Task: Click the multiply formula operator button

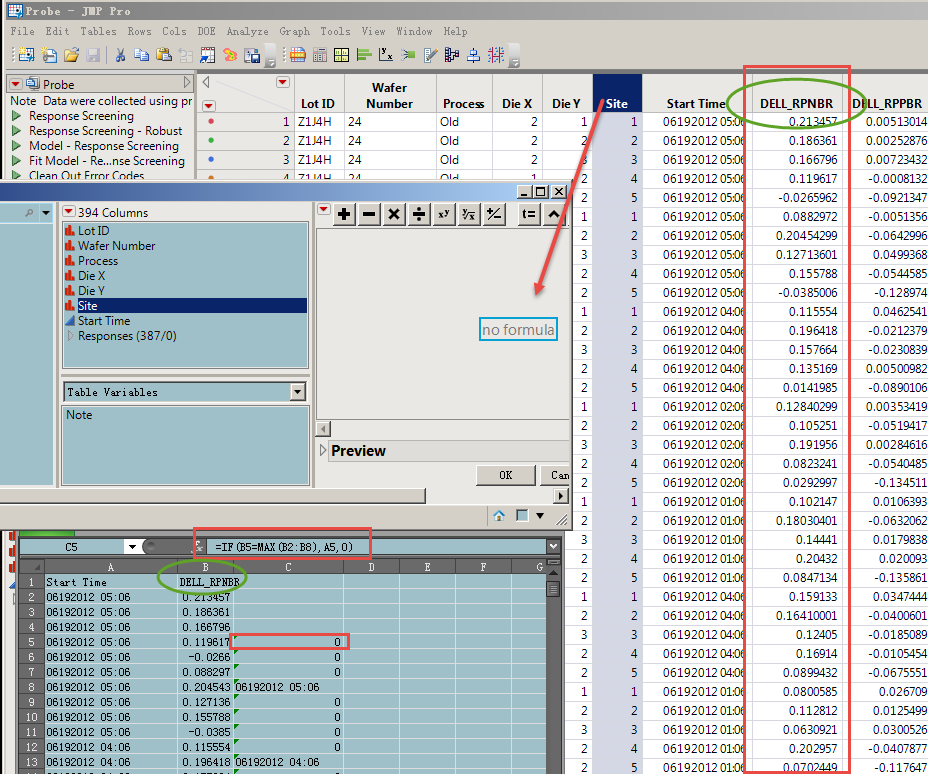Action: pos(394,214)
